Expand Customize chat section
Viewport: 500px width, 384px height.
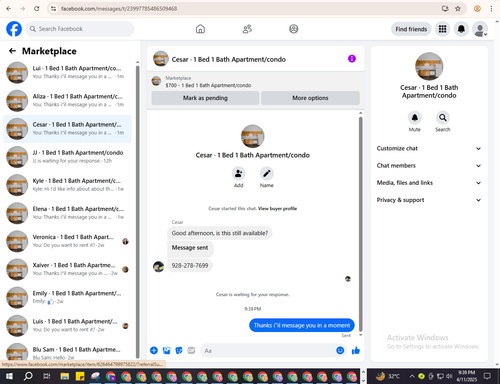[x=429, y=148]
